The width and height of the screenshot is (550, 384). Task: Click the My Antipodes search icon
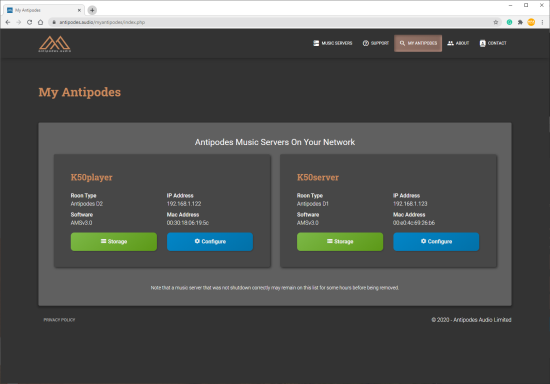point(402,43)
